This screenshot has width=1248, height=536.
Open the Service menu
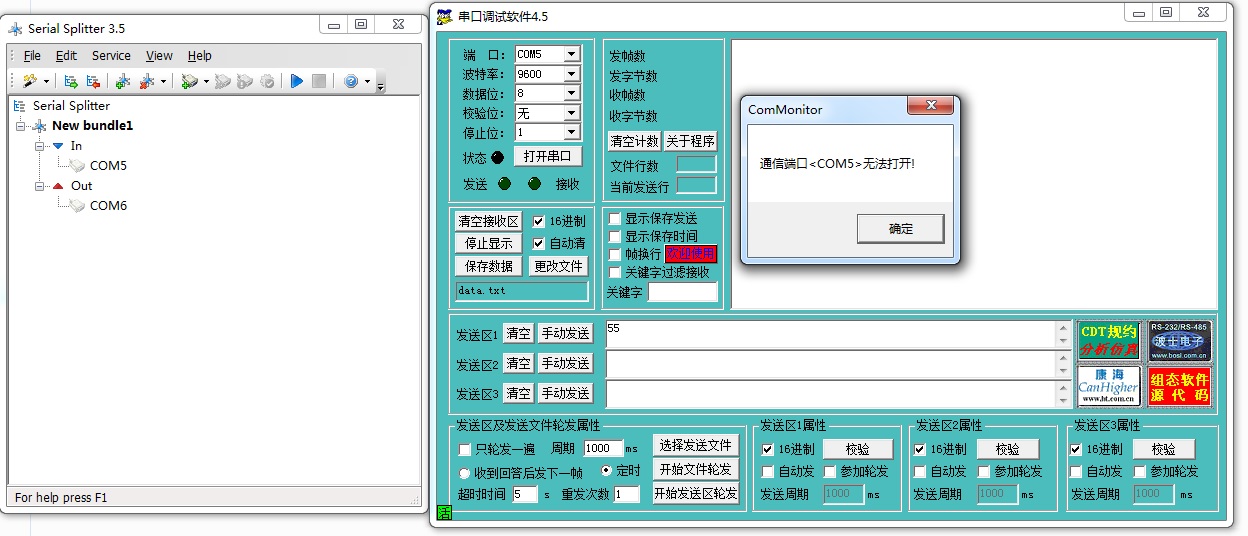coord(111,56)
